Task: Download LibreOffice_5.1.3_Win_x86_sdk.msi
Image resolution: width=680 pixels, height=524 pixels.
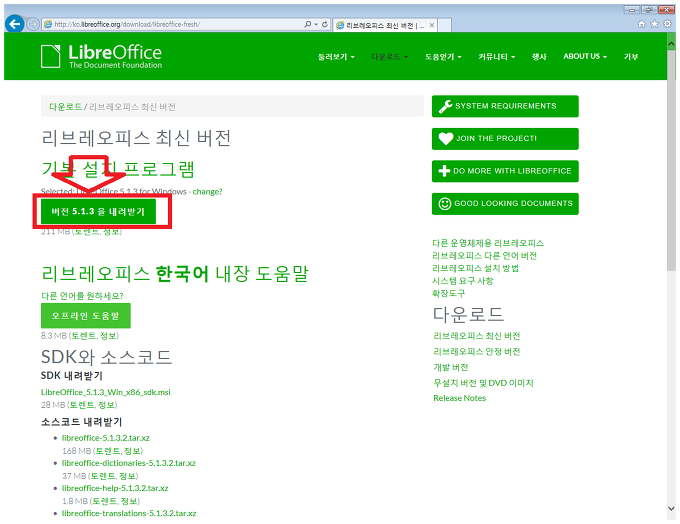Action: (105, 392)
